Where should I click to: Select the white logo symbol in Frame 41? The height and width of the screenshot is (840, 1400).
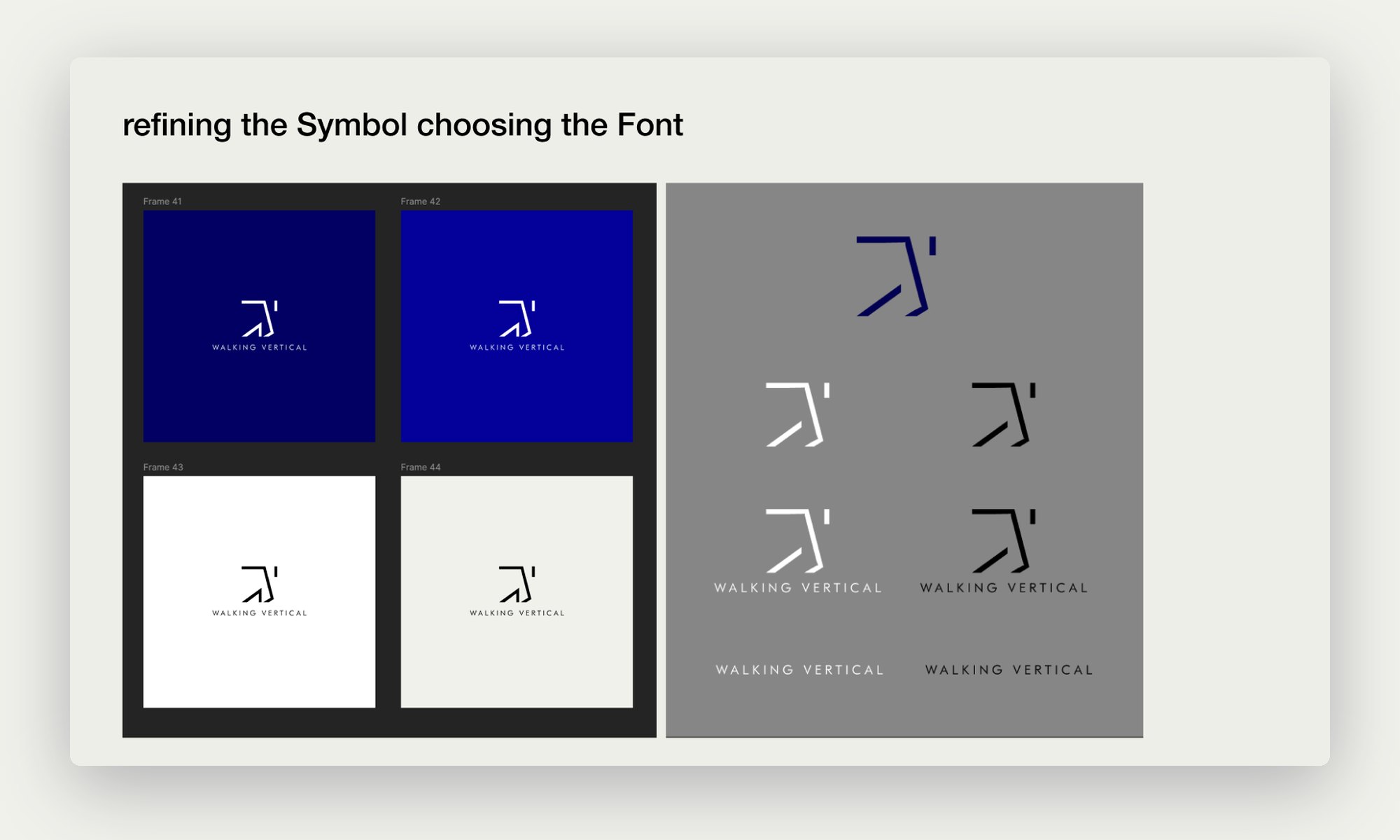coord(260,318)
